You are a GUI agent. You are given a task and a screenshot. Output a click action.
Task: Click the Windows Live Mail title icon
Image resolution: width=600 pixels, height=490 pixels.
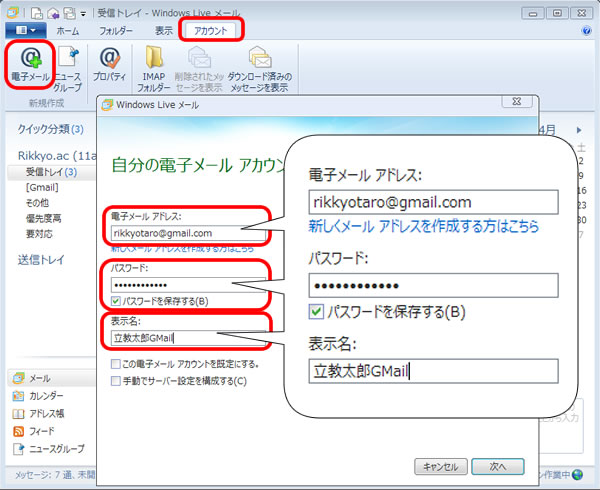pos(12,13)
